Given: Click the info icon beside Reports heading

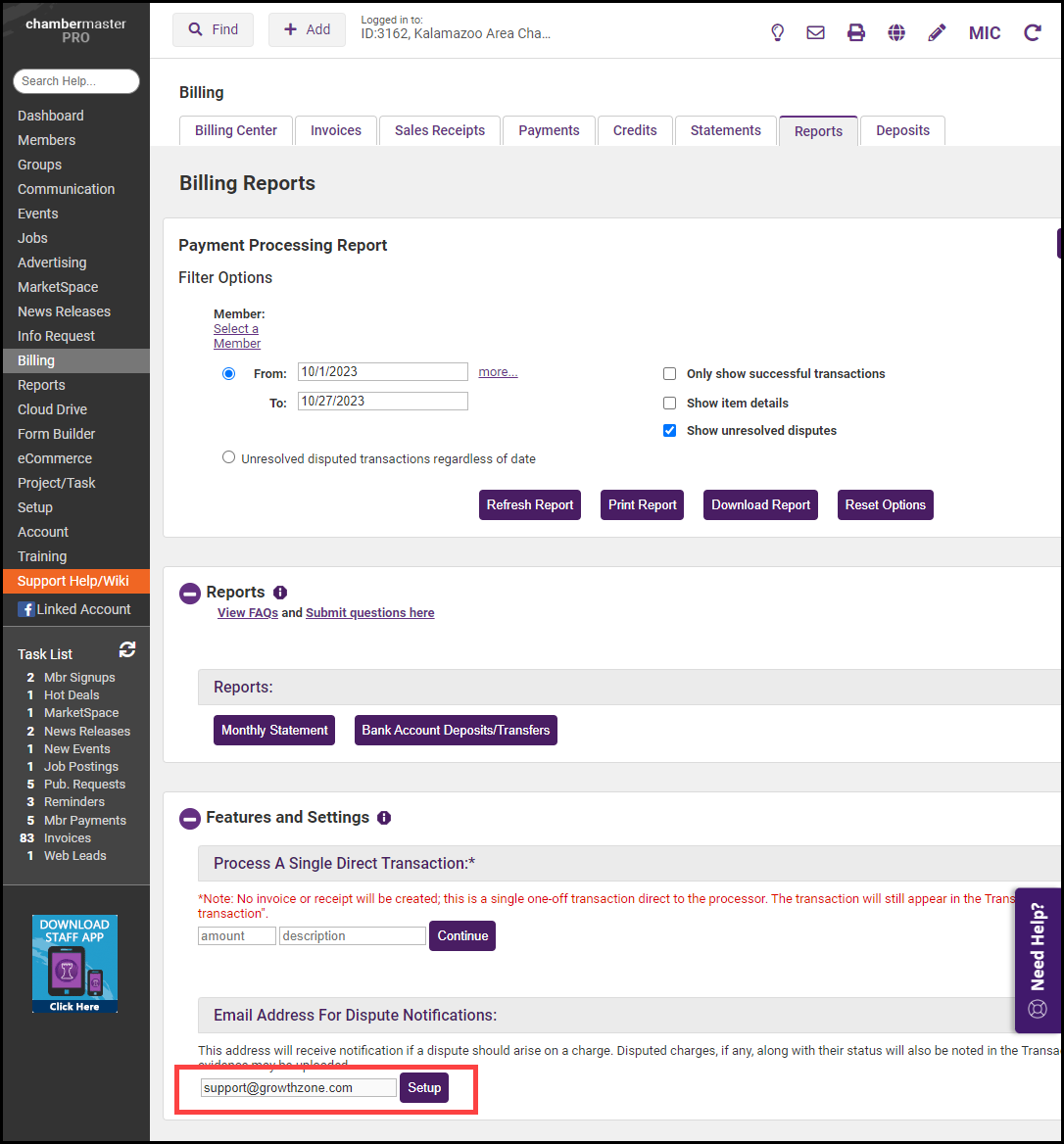Looking at the screenshot, I should coord(280,593).
